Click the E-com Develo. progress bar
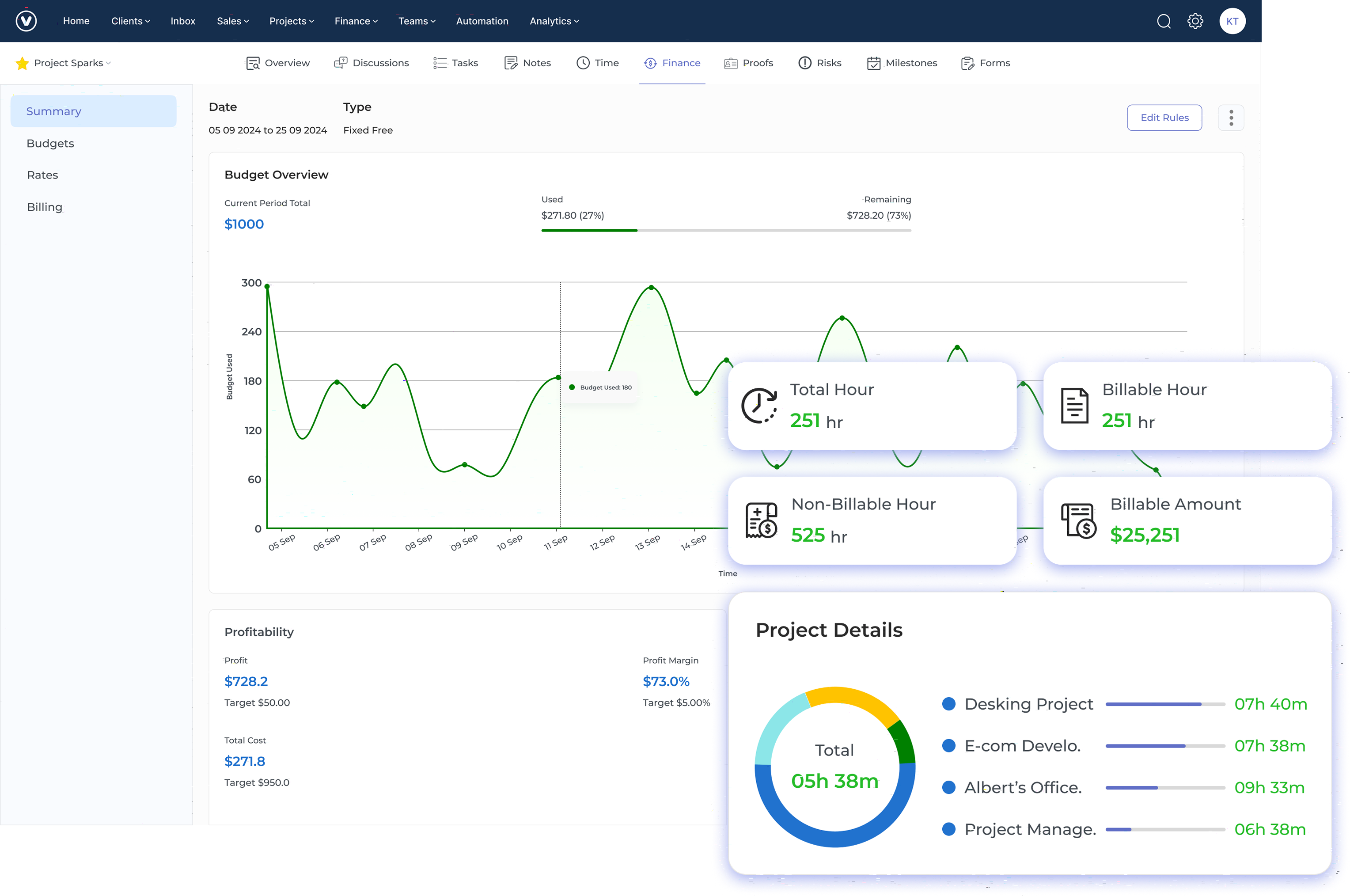This screenshot has width=1350, height=896. pos(1165,746)
